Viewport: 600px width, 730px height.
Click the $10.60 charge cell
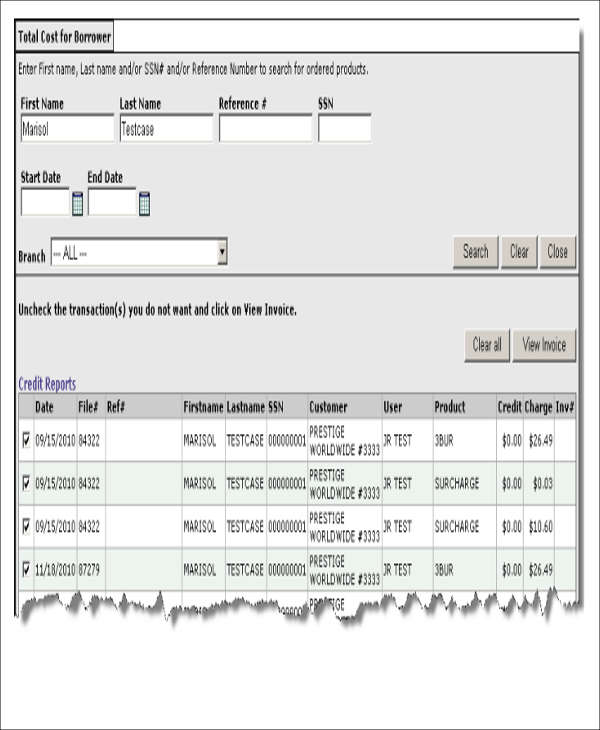point(540,527)
